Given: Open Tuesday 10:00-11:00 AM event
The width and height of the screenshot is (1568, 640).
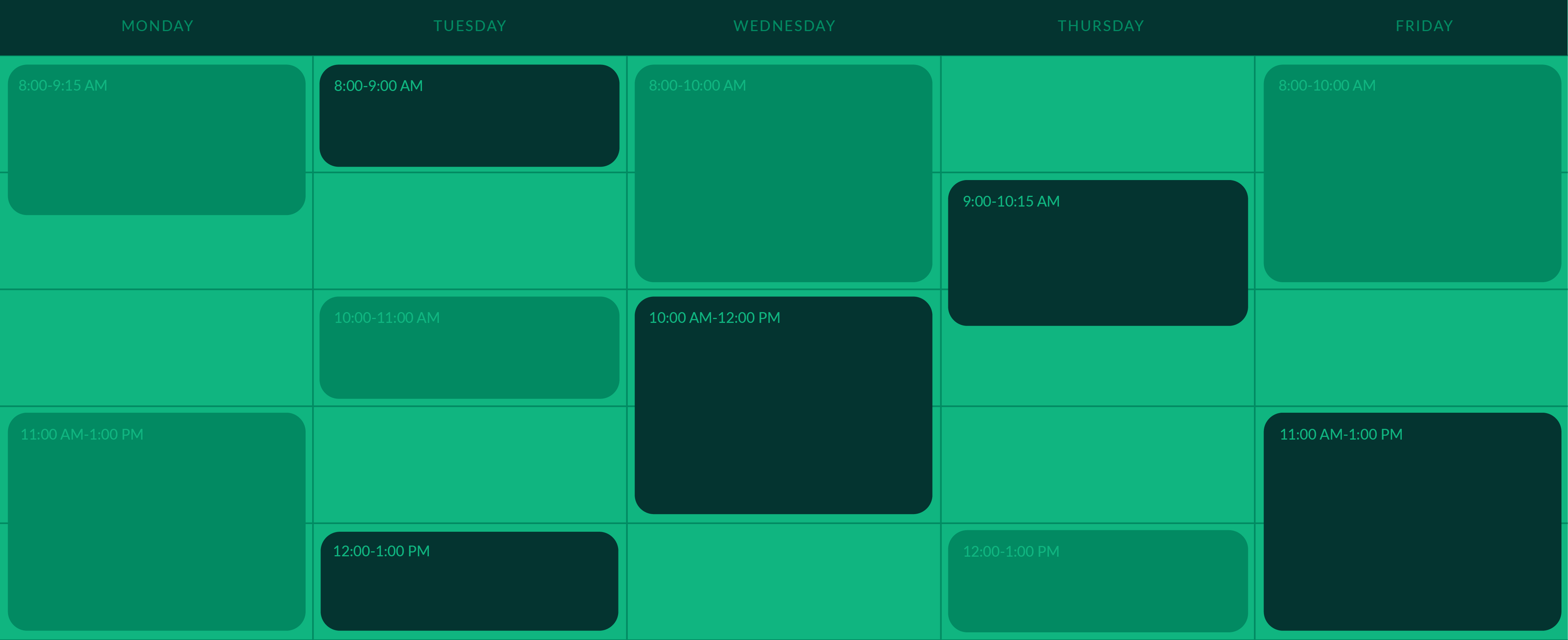Looking at the screenshot, I should (469, 348).
